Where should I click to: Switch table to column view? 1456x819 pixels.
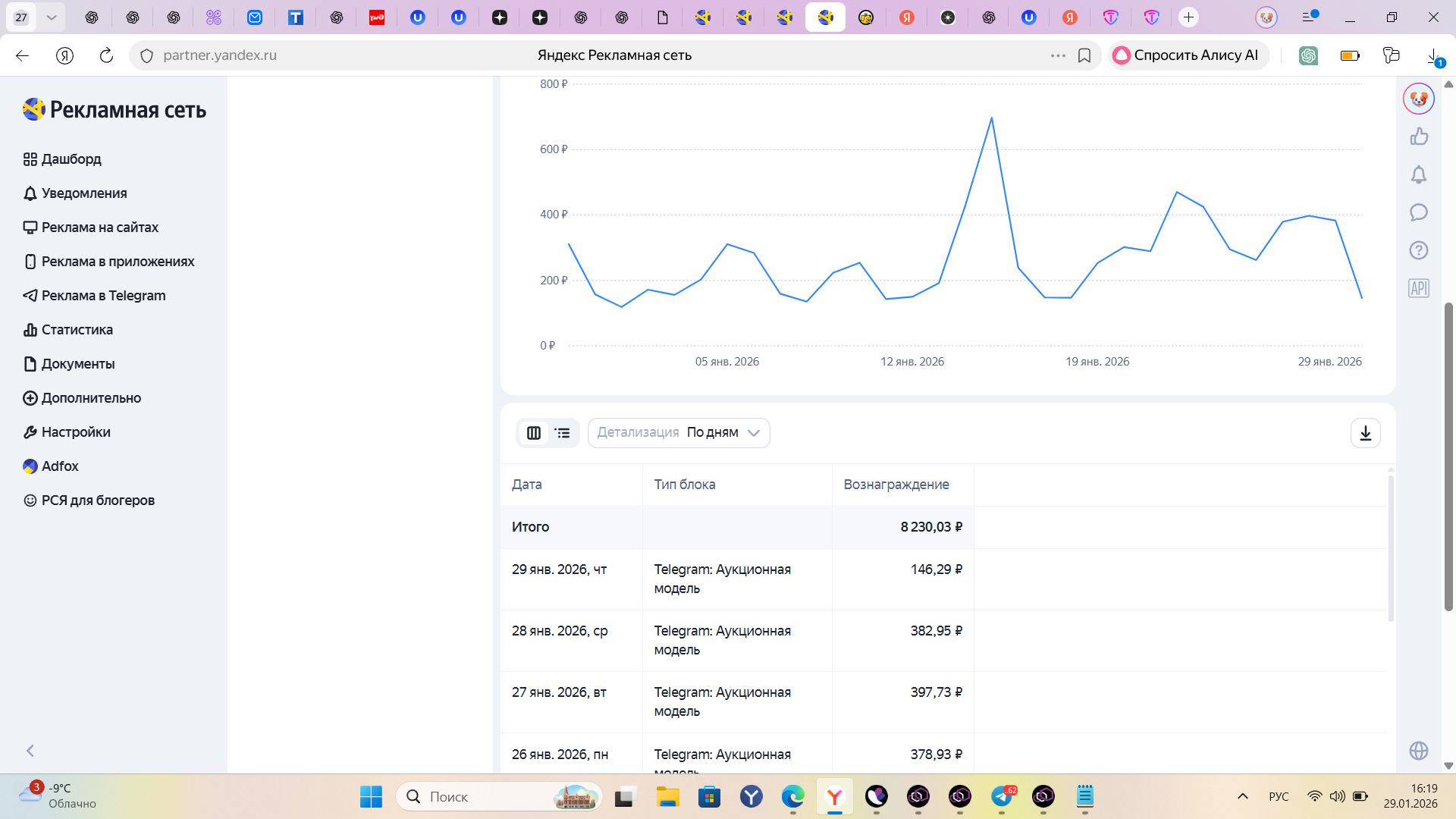(x=534, y=433)
